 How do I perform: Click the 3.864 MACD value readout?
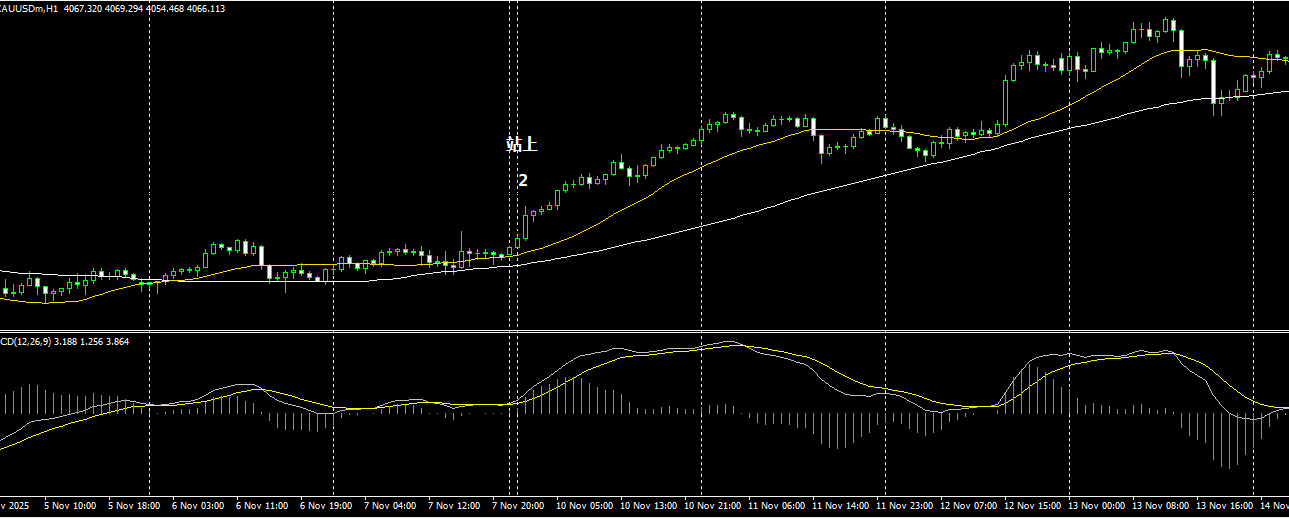coord(115,342)
